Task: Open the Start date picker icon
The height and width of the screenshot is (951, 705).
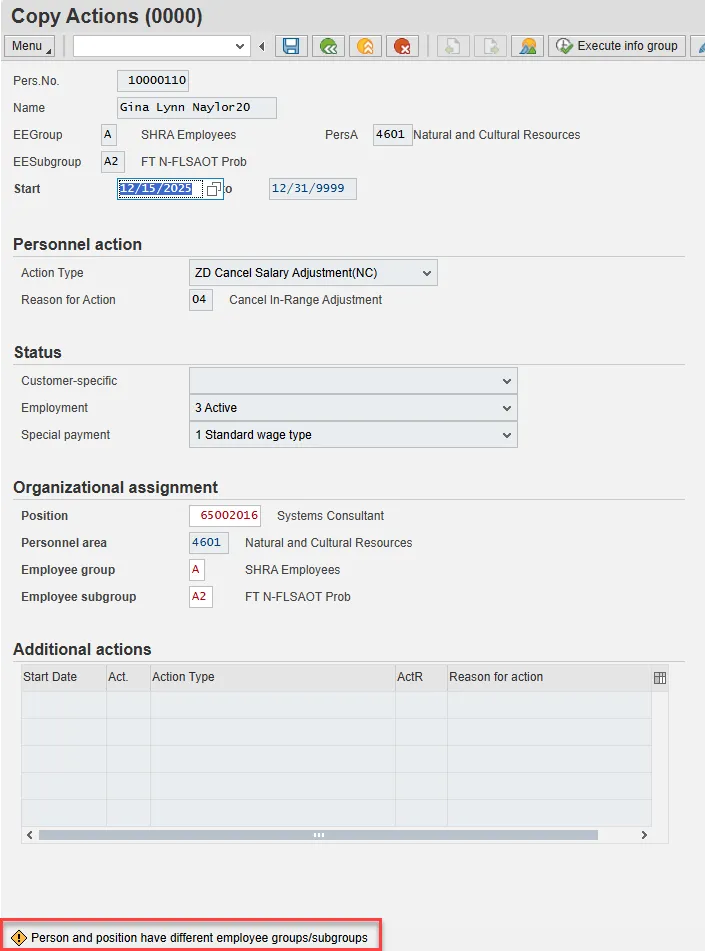Action: pos(213,189)
